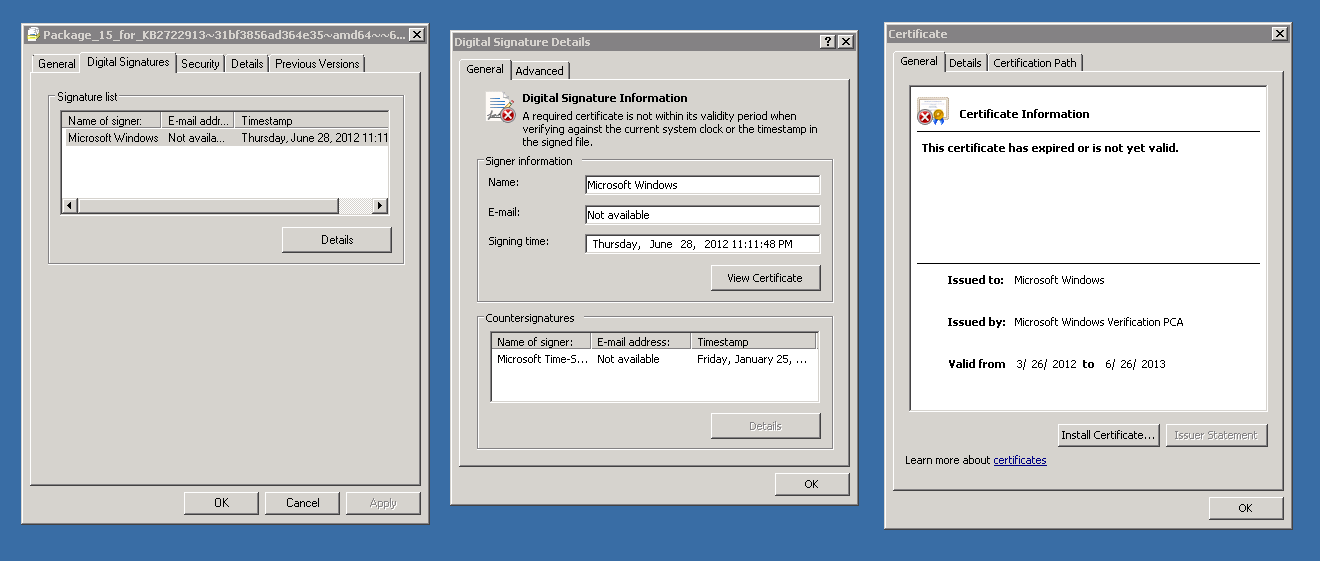The width and height of the screenshot is (1320, 561).
Task: Open the Details tab in Package properties
Action: point(247,63)
